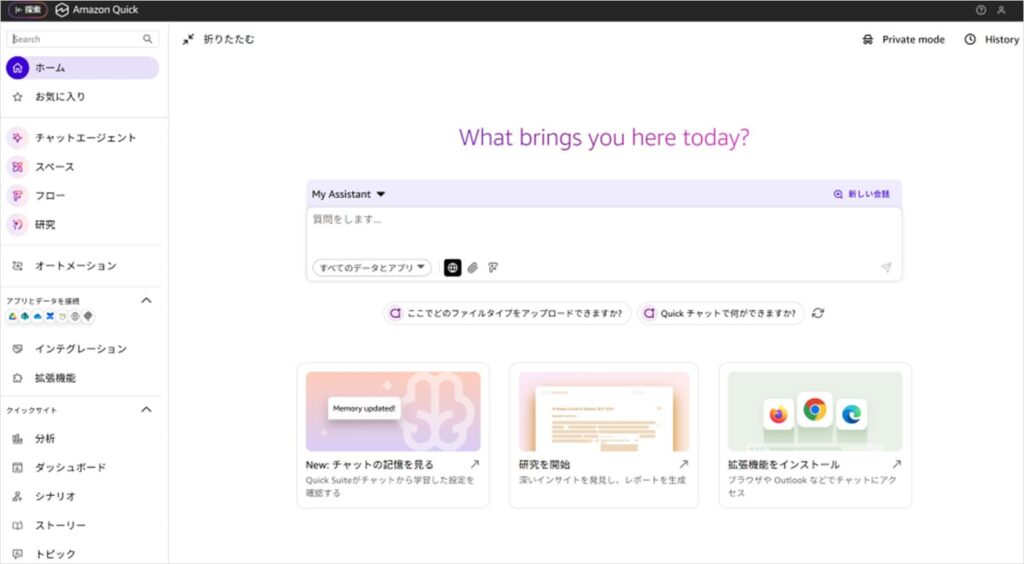Screen dimensions: 1024x564
Task: Click the 折りたたむ collapse arrows icon
Action: (x=188, y=39)
